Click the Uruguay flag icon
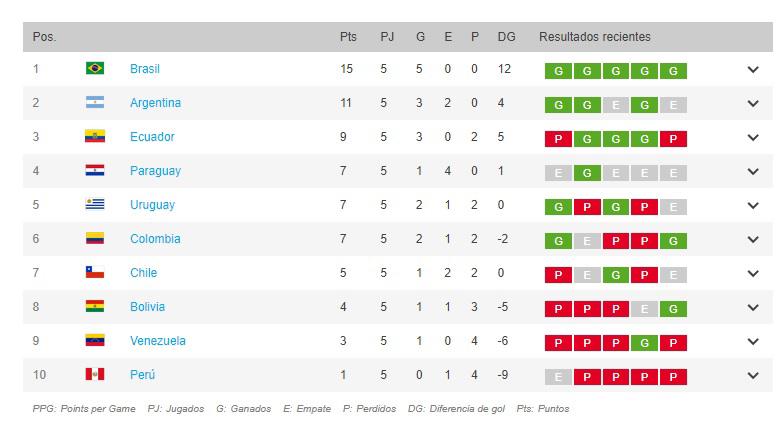The image size is (780, 441). pos(95,205)
